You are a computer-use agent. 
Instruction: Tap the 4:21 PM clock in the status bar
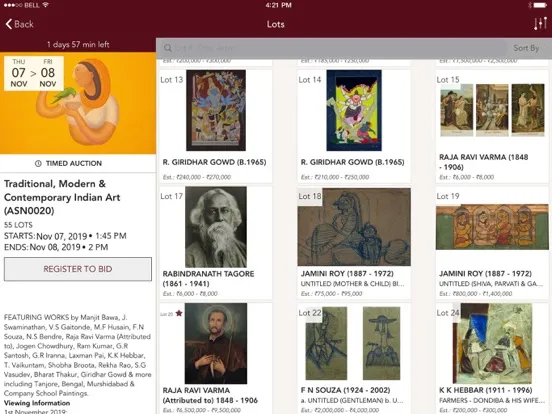click(278, 5)
